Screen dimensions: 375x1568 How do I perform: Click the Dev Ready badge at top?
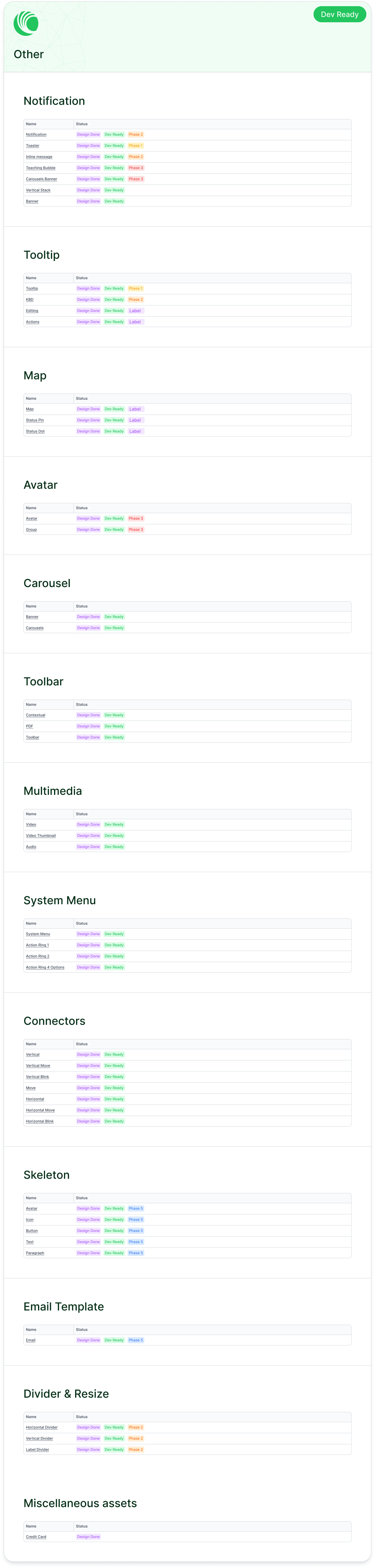coord(340,15)
